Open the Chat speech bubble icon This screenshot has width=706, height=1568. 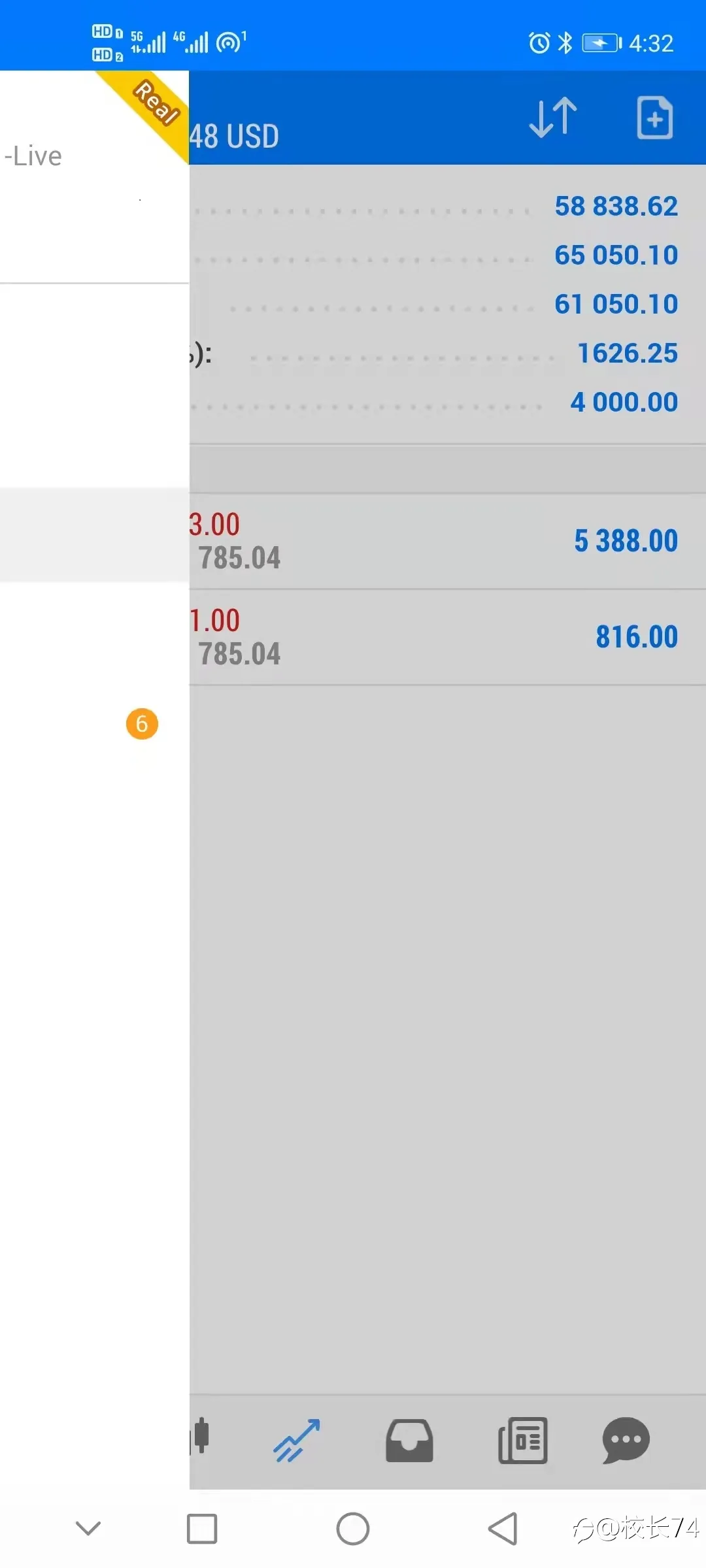626,1440
